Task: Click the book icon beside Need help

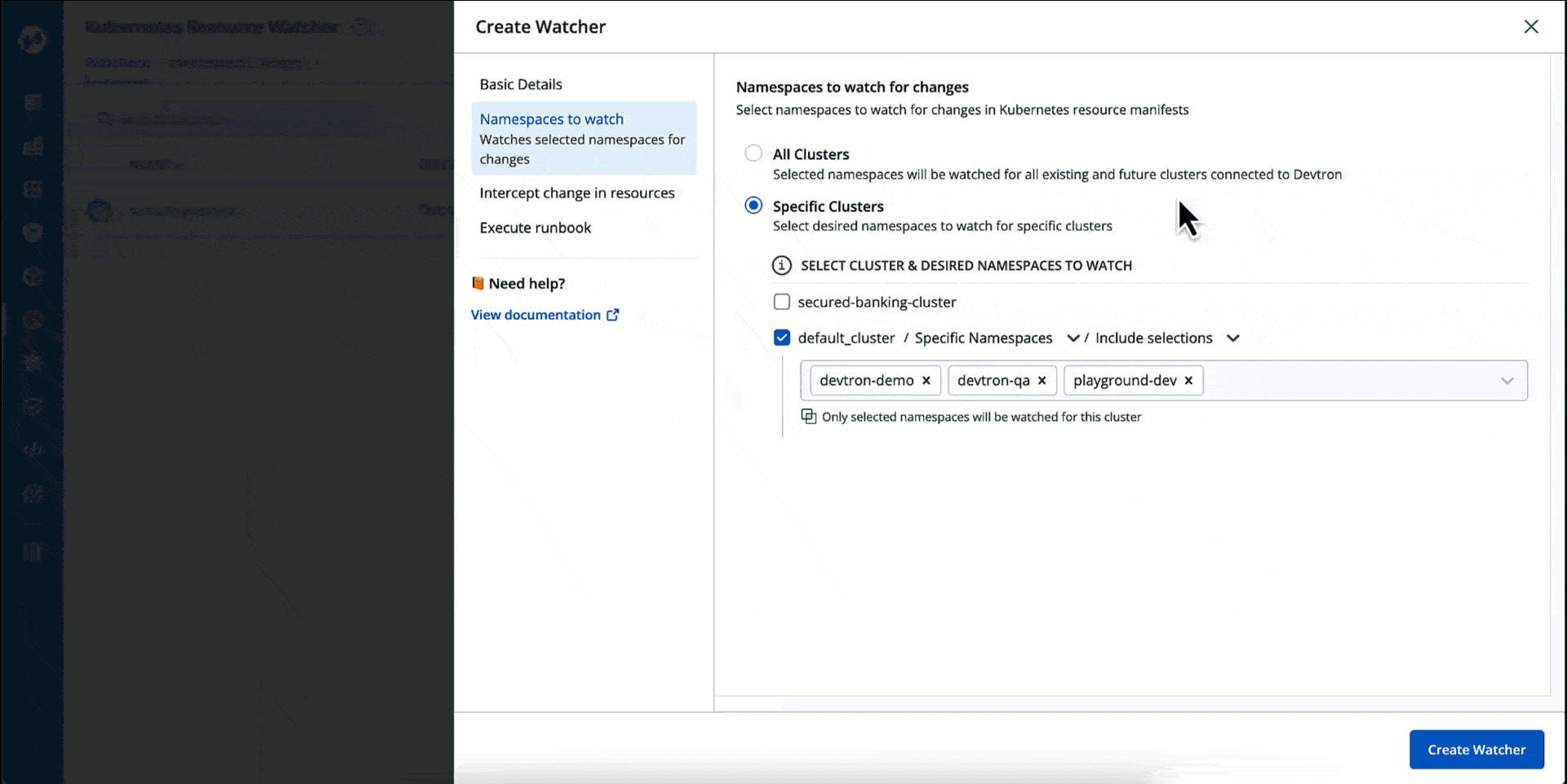Action: click(478, 284)
